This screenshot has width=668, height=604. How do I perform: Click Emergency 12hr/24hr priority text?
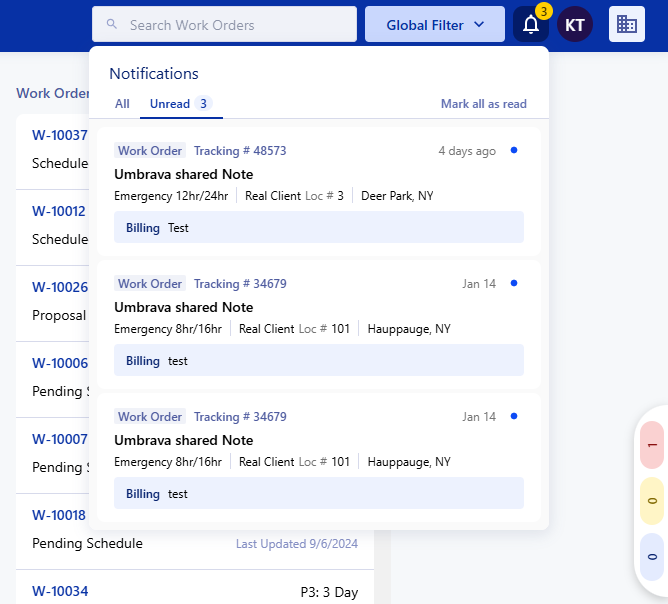[x=171, y=196]
